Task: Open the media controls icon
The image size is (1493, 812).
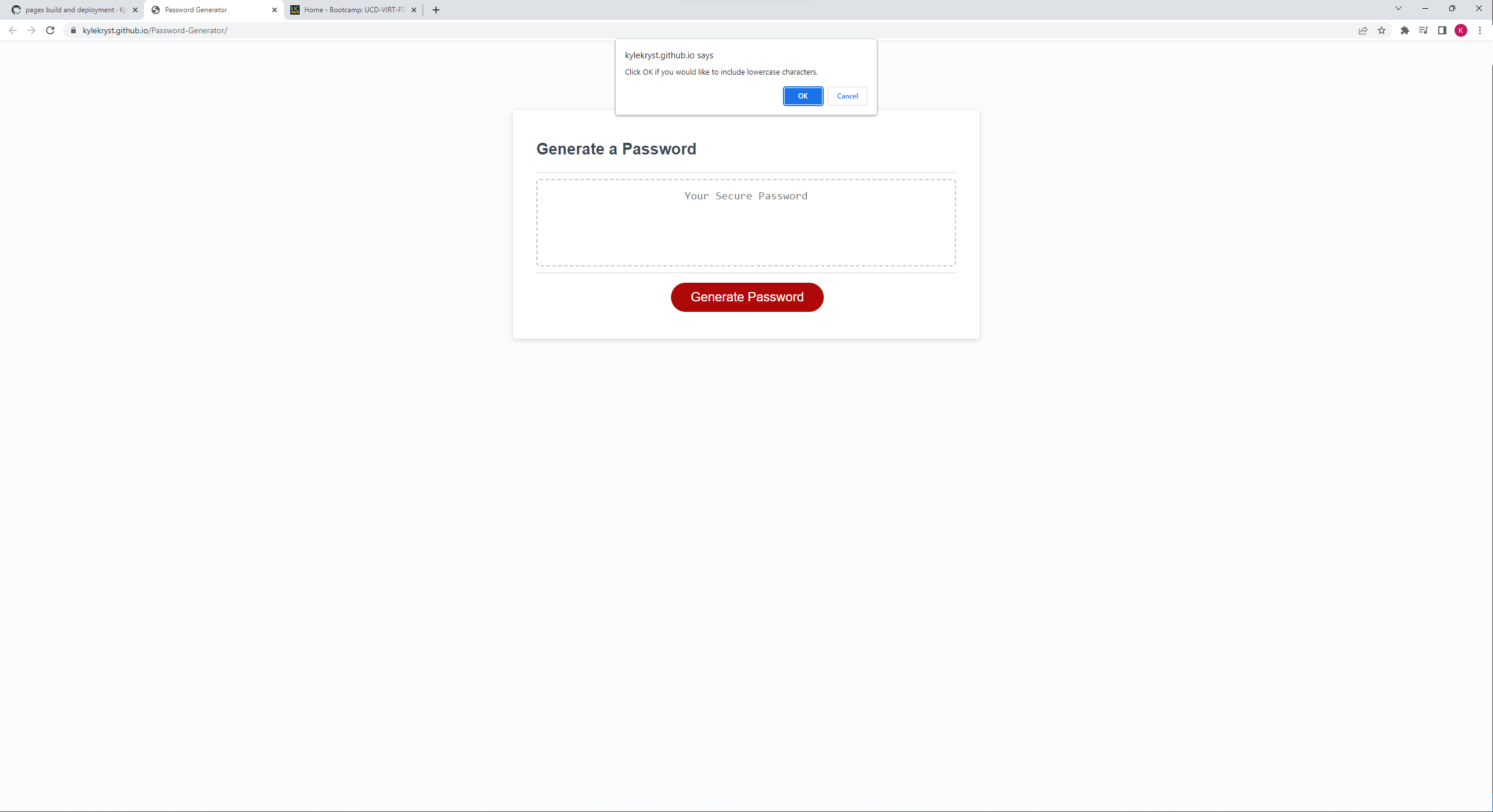Action: click(1423, 30)
